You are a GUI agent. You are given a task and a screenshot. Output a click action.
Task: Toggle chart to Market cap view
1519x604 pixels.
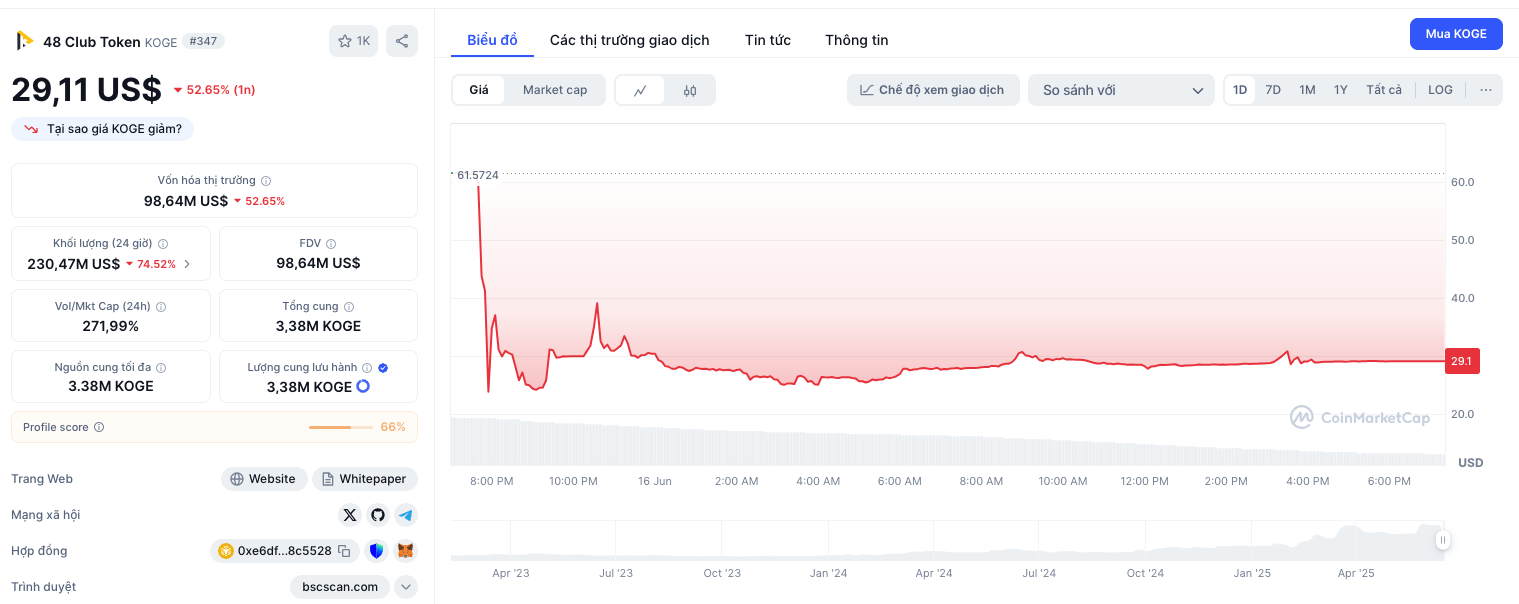point(555,90)
